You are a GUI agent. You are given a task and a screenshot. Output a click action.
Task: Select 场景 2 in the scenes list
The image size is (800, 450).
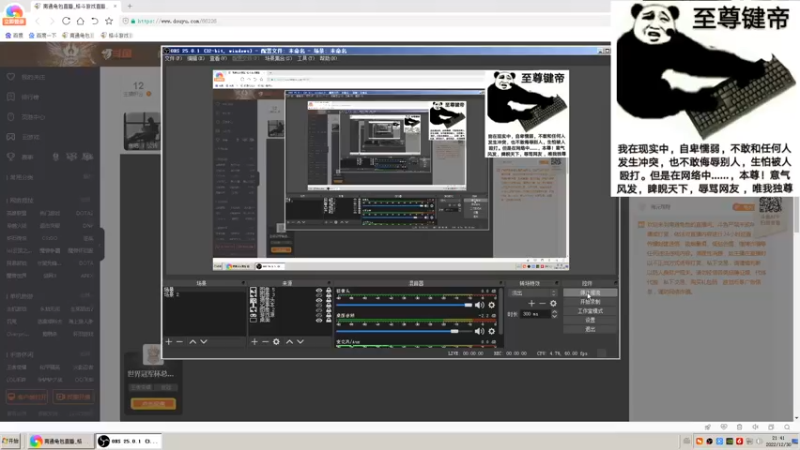(x=171, y=294)
